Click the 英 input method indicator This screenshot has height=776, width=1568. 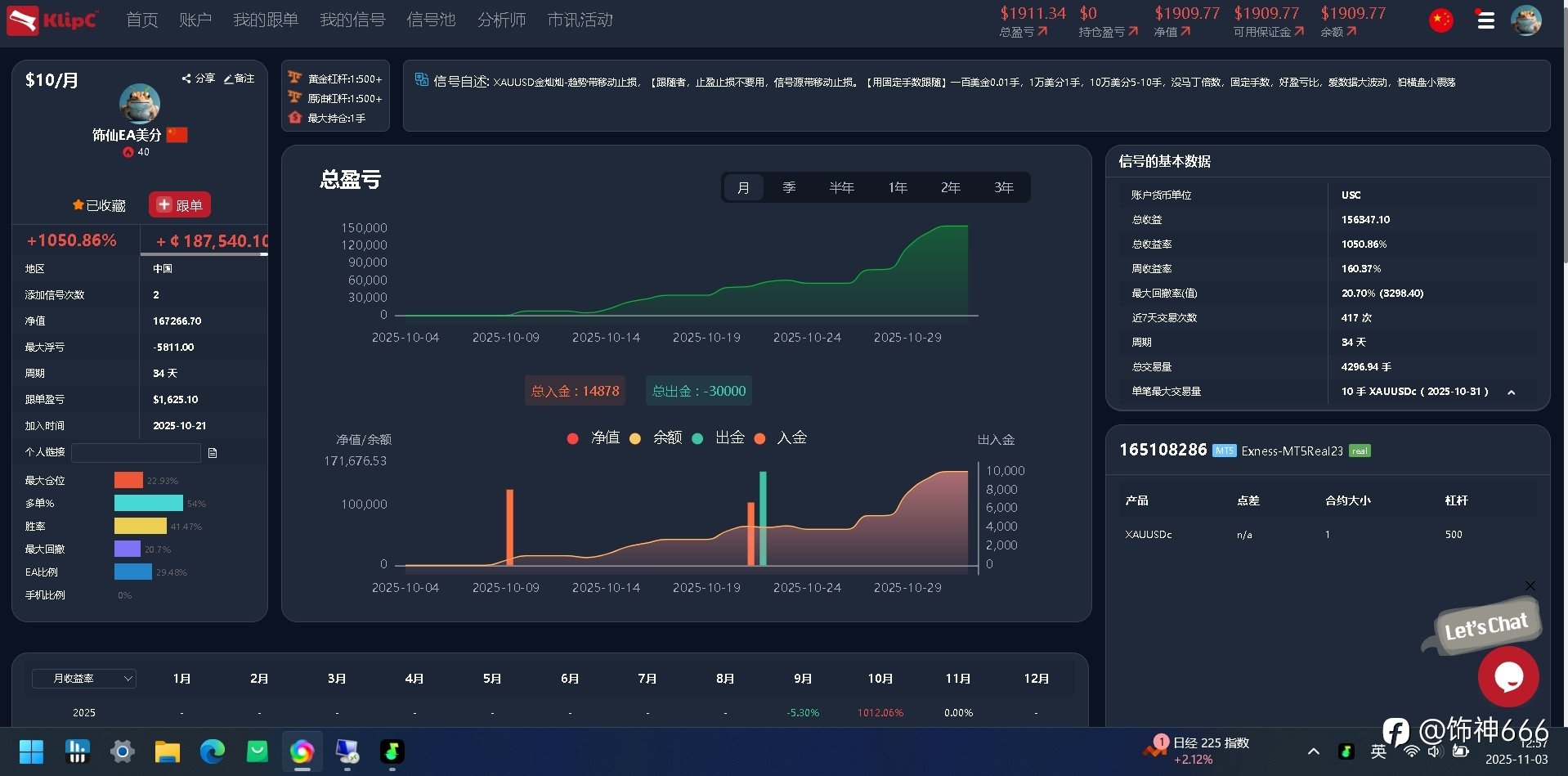[1378, 751]
